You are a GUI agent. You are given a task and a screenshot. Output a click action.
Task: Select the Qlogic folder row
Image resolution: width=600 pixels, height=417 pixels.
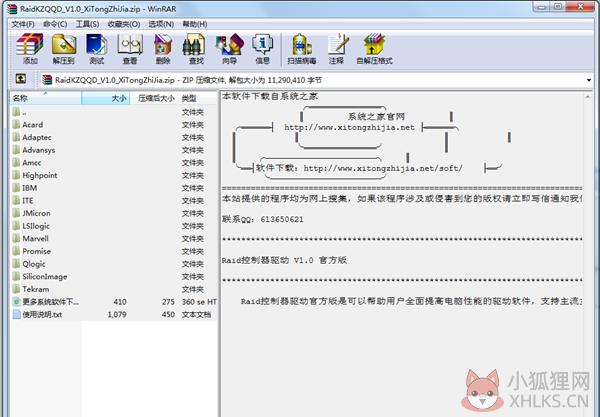coord(114,264)
